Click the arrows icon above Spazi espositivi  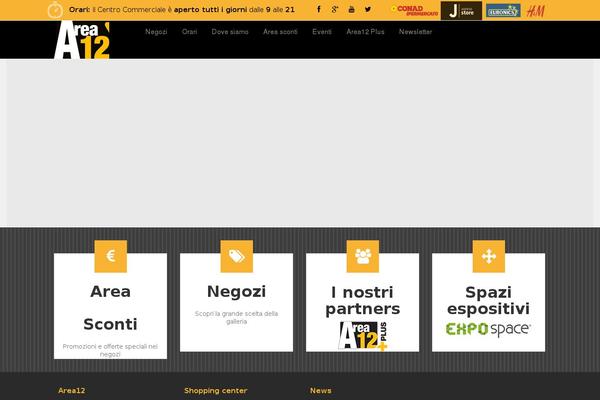pyautogui.click(x=489, y=256)
